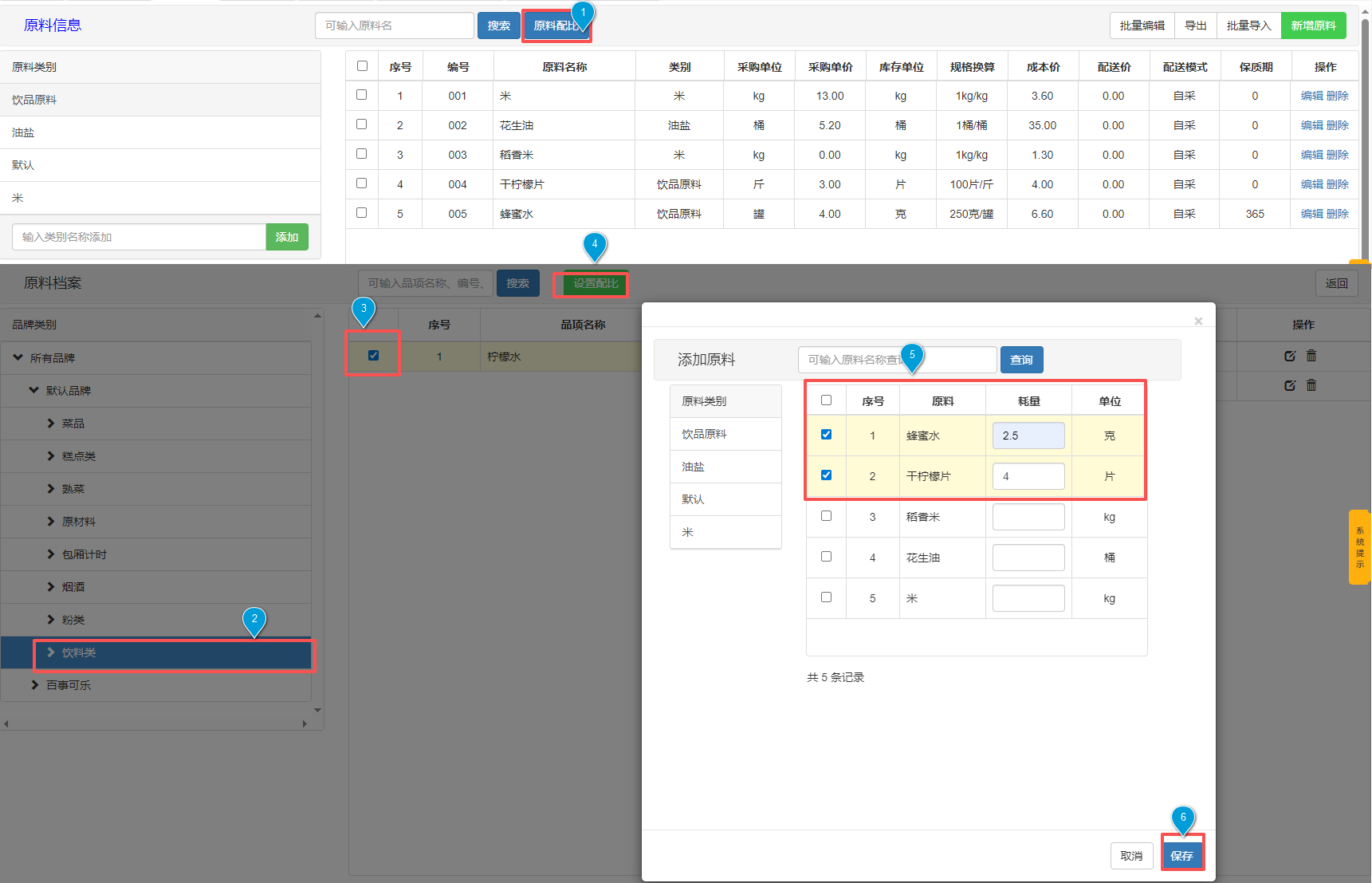
Task: Click the scroll-up arrow of the 品牌类别 tree
Action: tap(317, 316)
